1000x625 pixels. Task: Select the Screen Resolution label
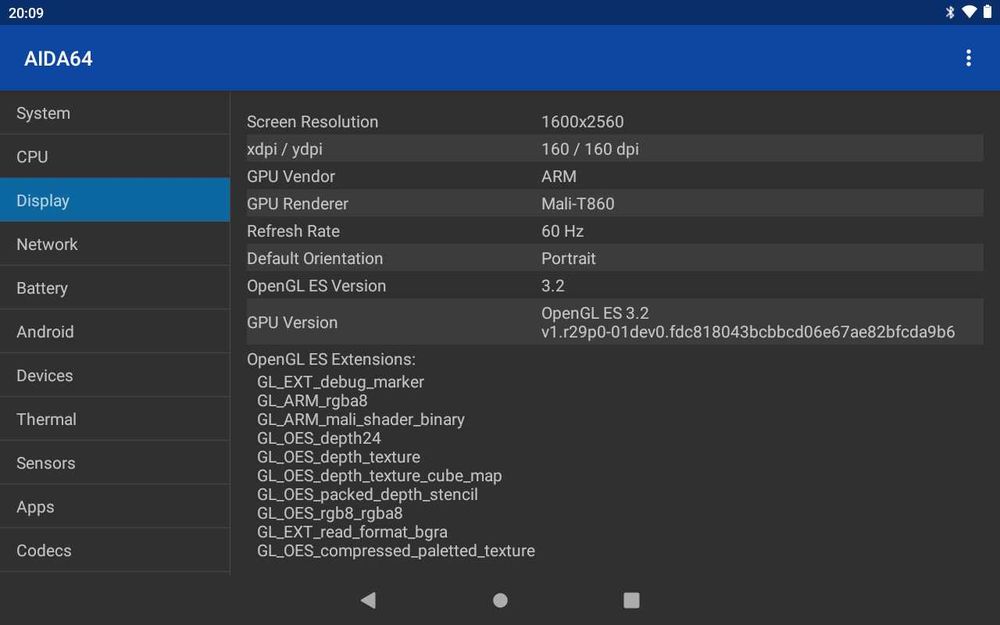(312, 122)
